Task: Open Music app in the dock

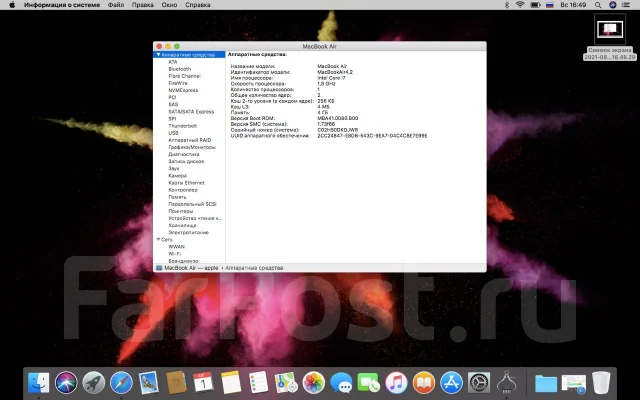Action: point(396,382)
